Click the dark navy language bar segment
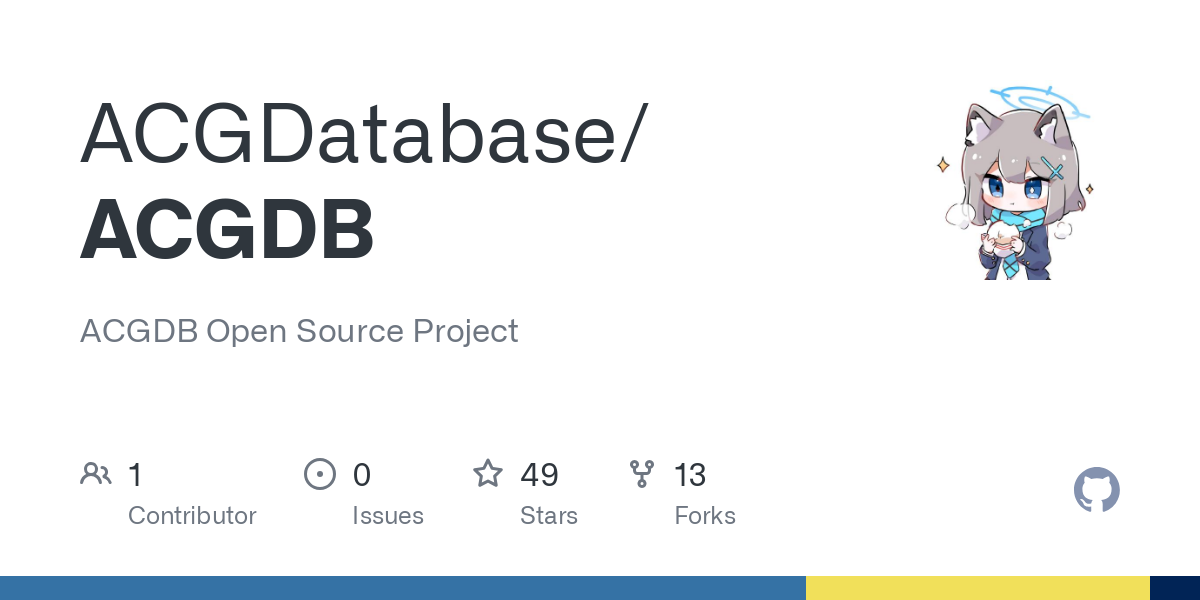 [1174, 588]
